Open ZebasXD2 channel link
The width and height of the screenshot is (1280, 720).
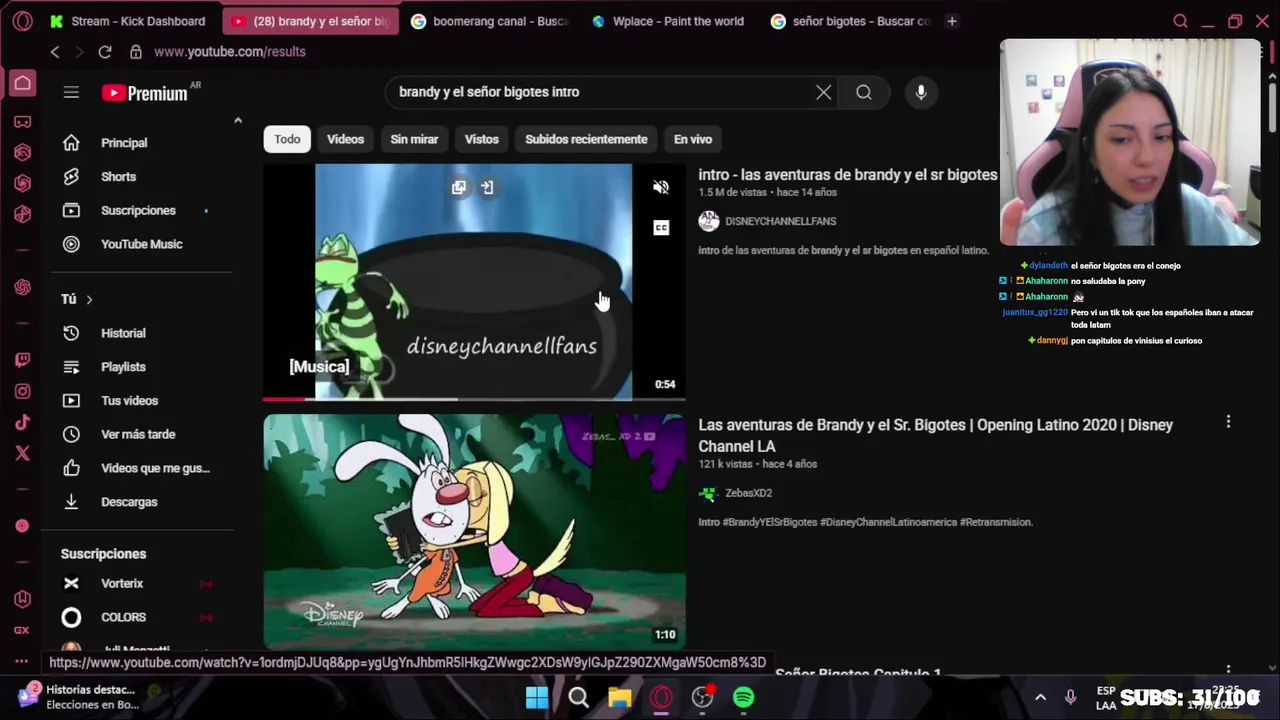click(x=748, y=493)
